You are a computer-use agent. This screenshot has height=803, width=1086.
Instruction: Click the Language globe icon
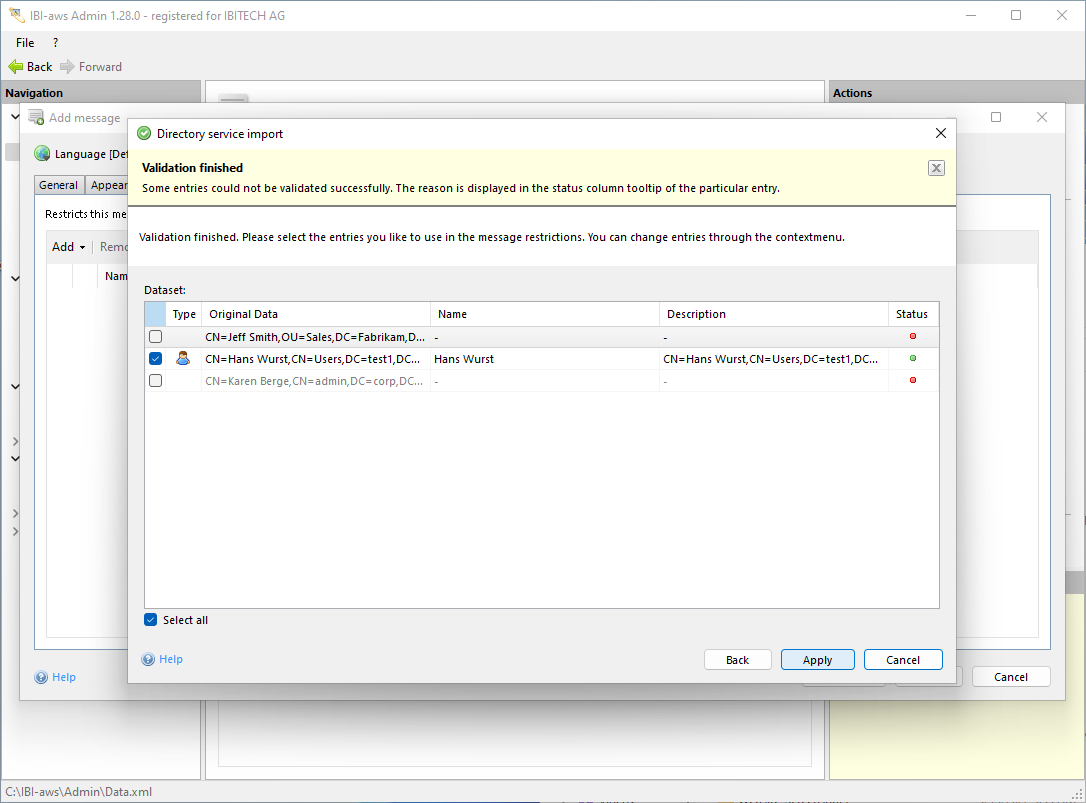click(42, 154)
